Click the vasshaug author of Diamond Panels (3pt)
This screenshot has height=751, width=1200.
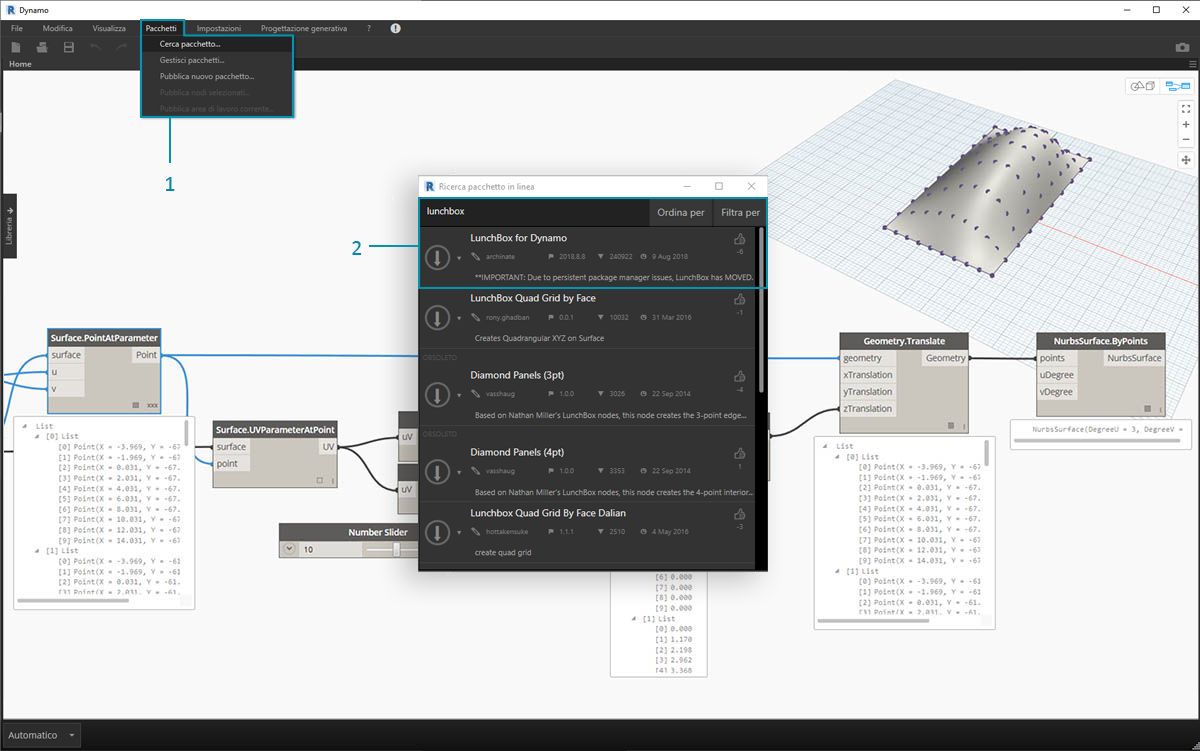501,394
